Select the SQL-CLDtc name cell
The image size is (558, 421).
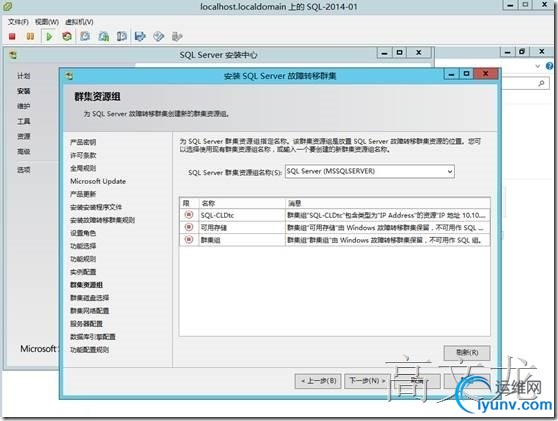[241, 215]
